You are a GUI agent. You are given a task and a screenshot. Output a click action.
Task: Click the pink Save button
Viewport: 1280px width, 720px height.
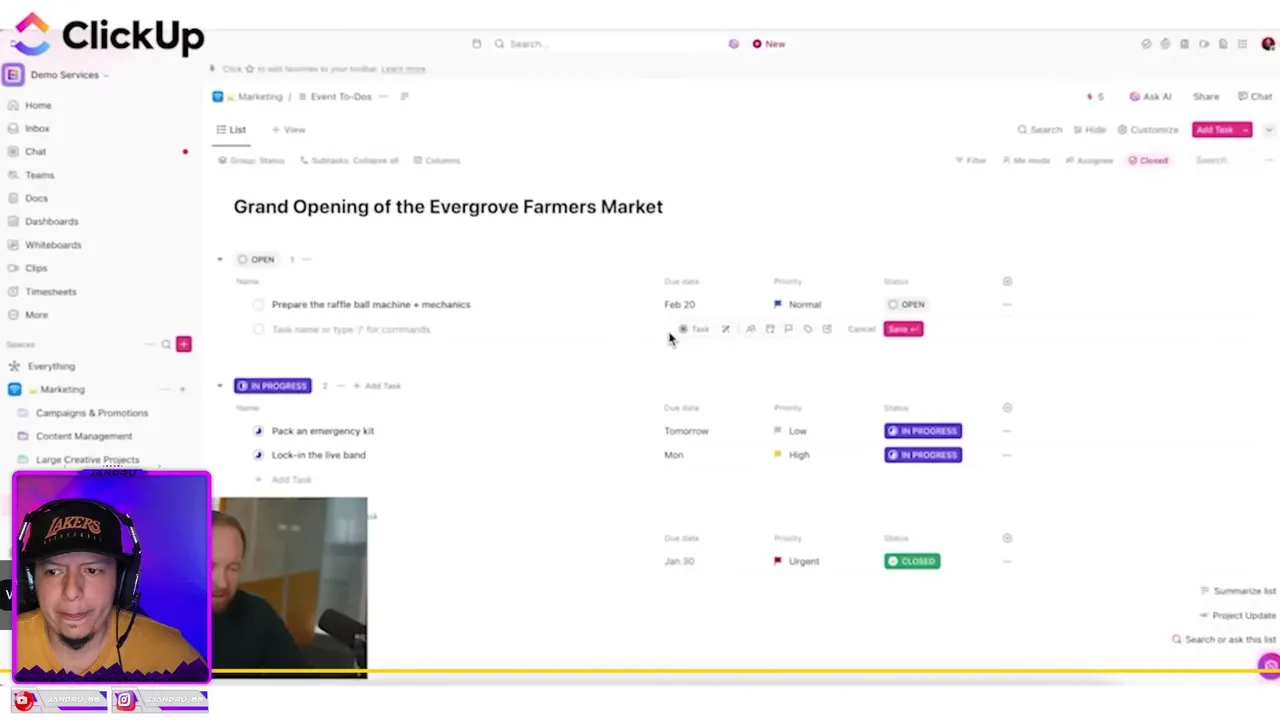[x=903, y=329]
